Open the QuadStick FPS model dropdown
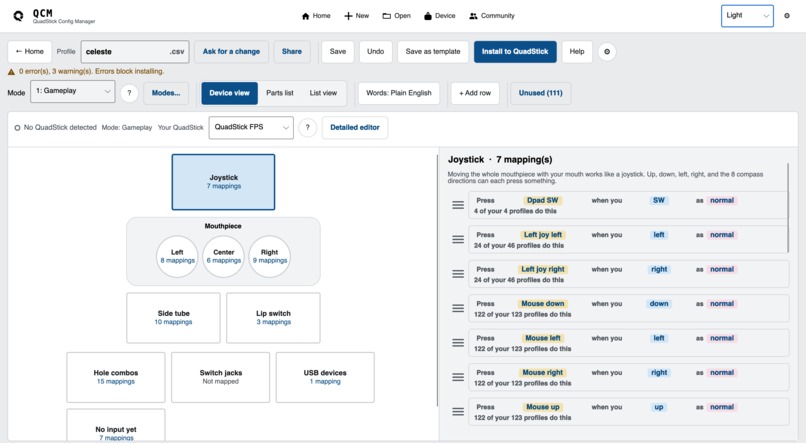Screen dimensions: 806x443 251,127
